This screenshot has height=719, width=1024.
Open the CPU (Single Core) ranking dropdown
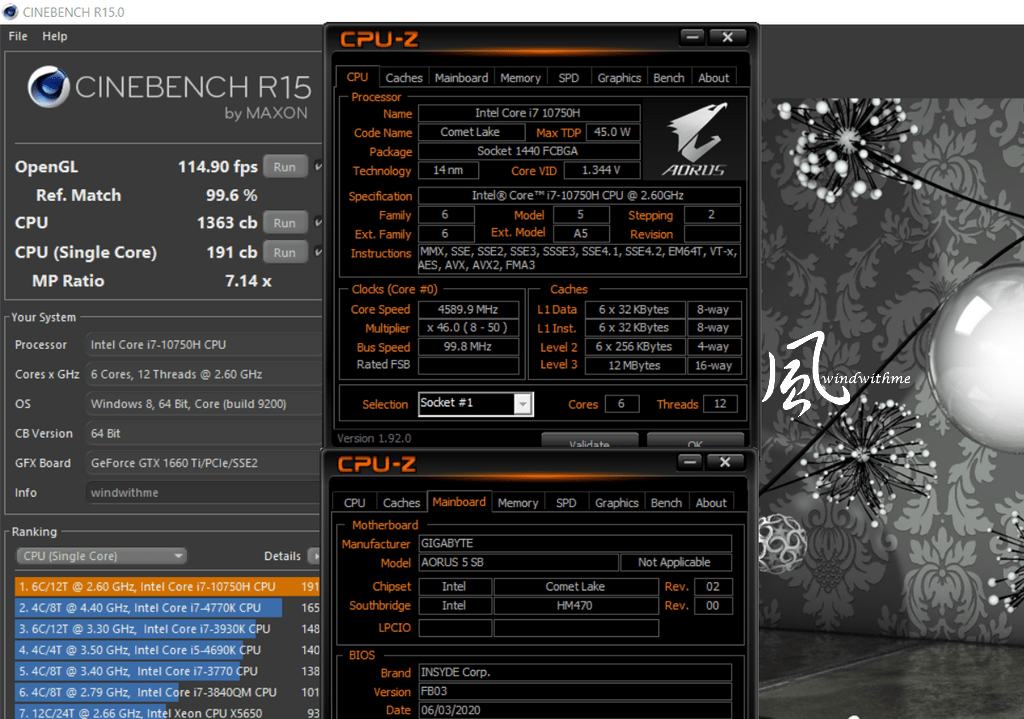coord(101,556)
